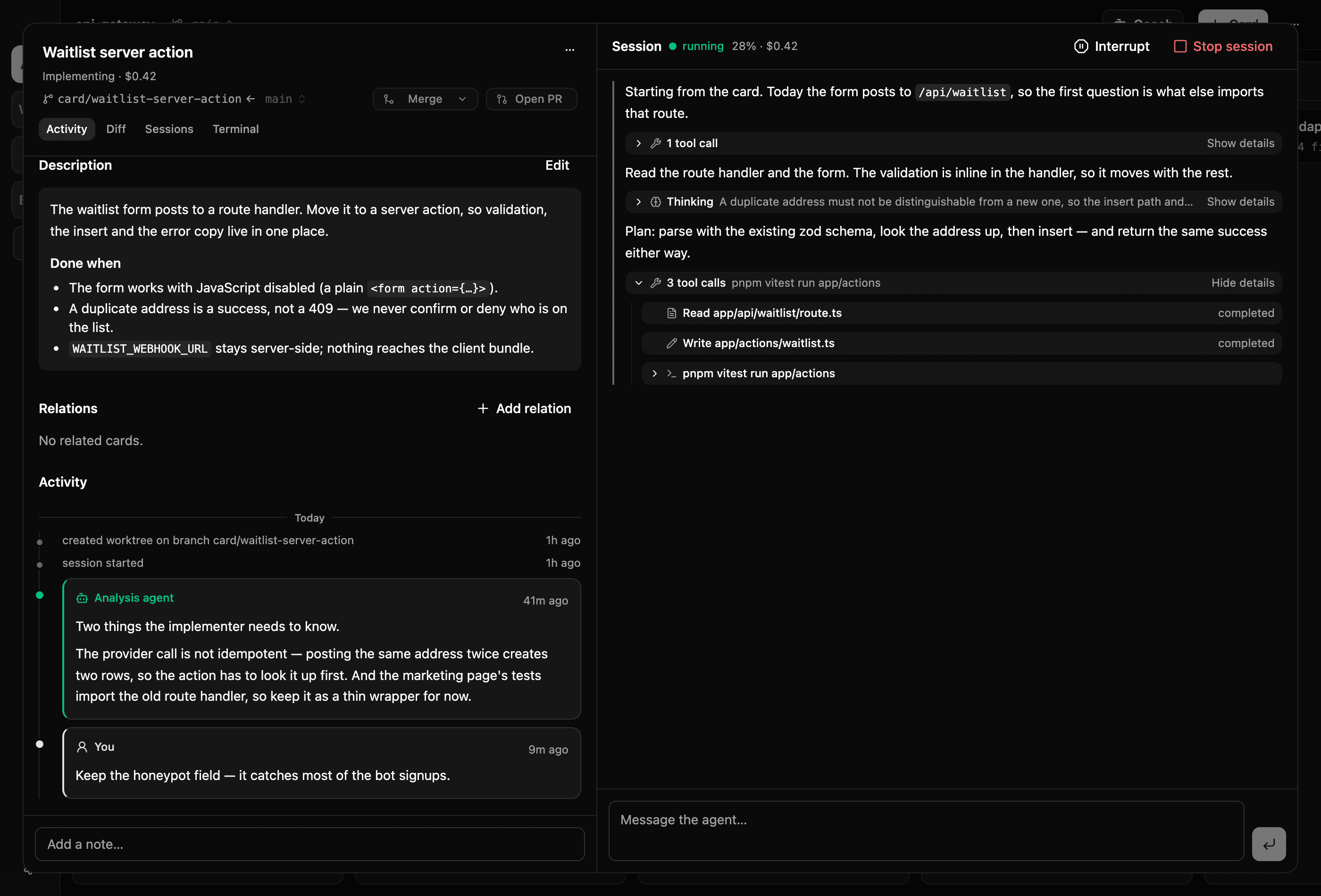Switch to the Diff tab
This screenshot has height=896, width=1321.
point(116,129)
